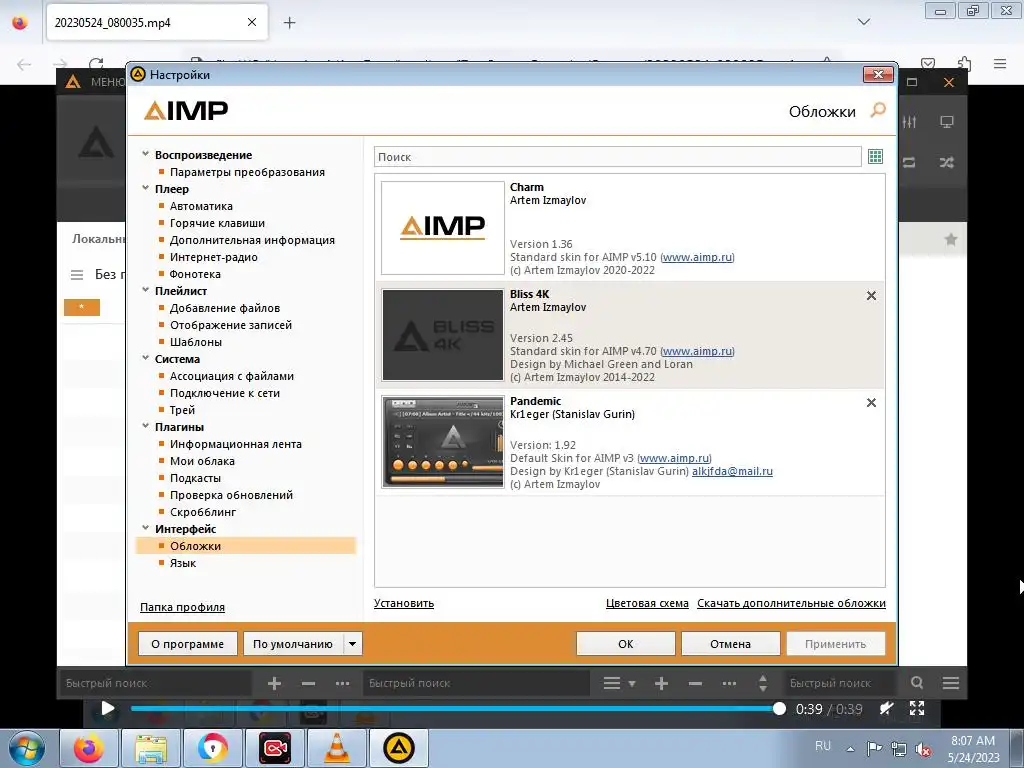Open Windows Start menu orb
Screen dimensions: 1024x768
(27, 748)
